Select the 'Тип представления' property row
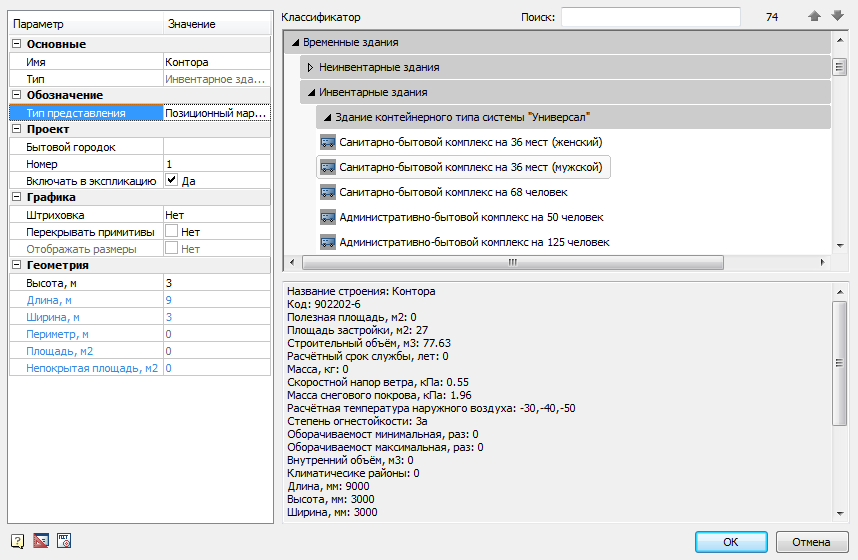The height and width of the screenshot is (560, 858). tap(85, 113)
